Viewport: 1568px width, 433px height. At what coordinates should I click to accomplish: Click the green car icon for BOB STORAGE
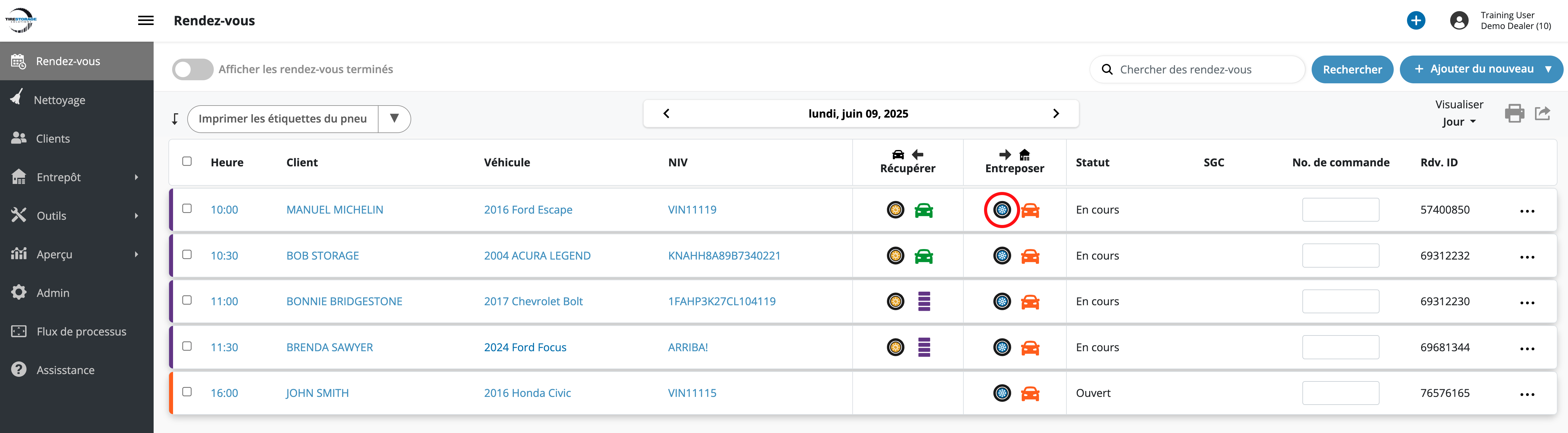(x=923, y=256)
